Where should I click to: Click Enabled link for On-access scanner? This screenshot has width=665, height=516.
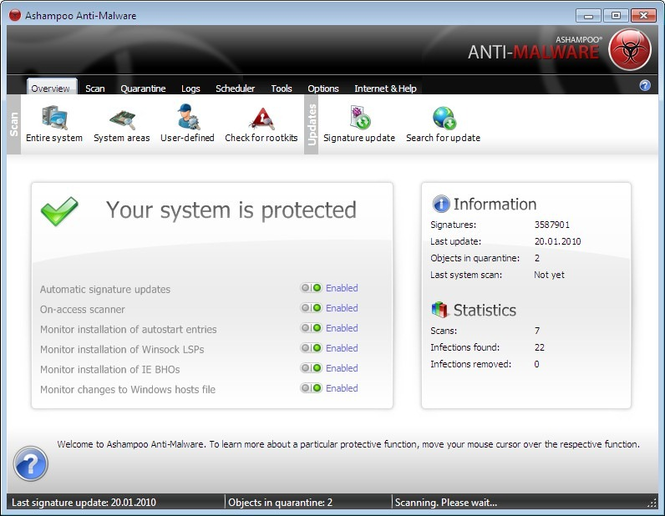point(342,308)
